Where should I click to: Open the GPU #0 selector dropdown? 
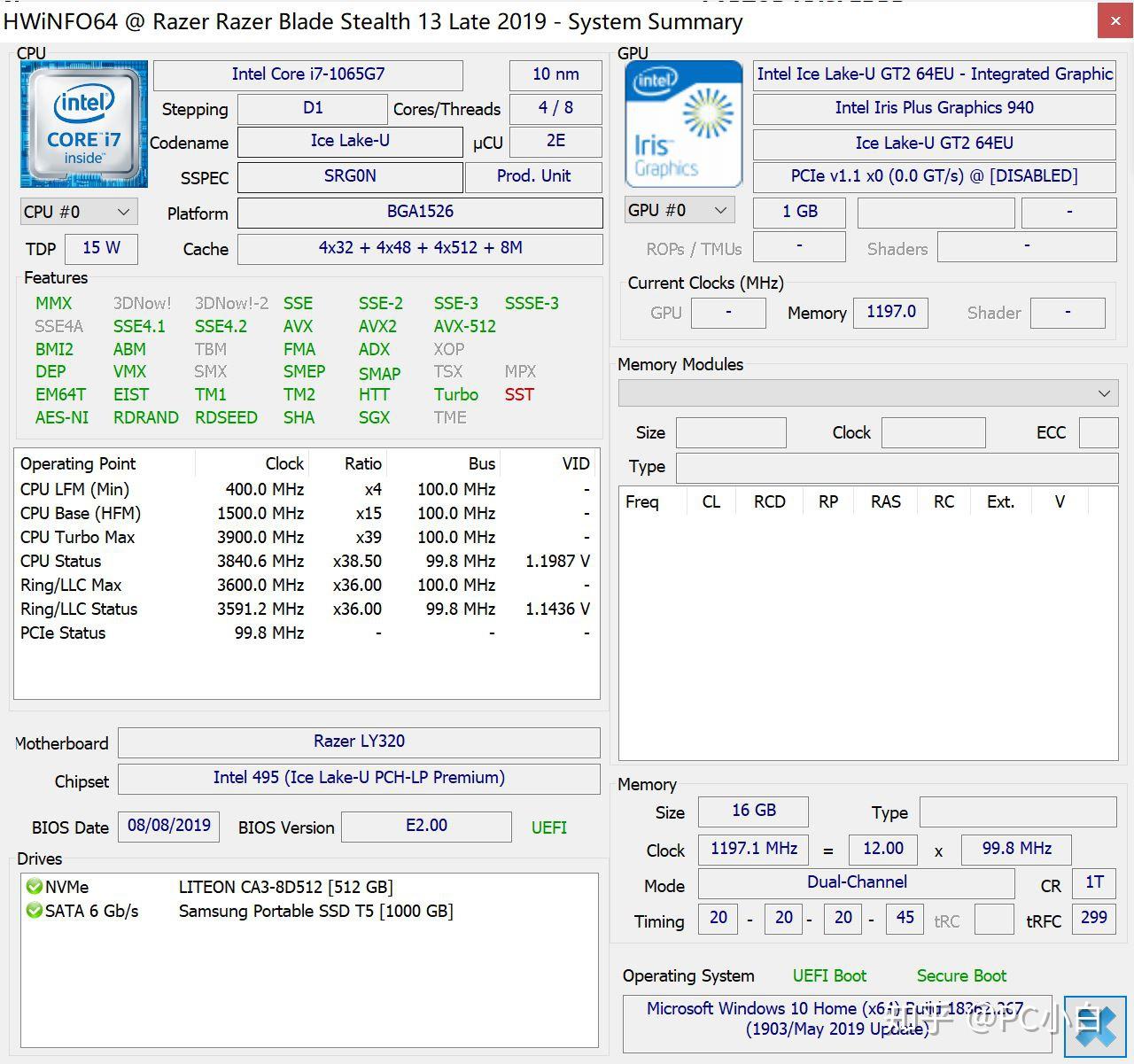680,210
